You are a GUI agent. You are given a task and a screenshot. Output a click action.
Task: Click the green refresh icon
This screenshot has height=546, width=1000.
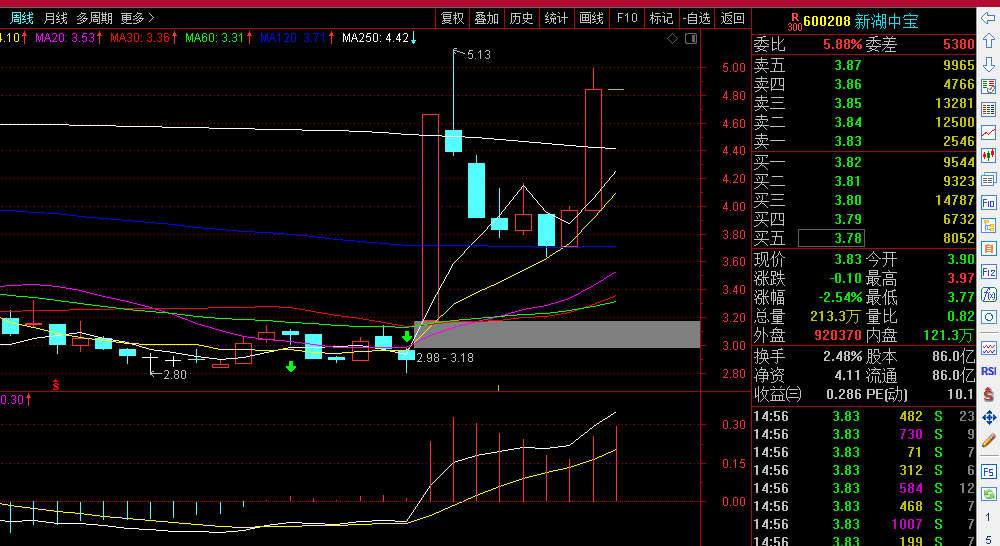coord(988,494)
